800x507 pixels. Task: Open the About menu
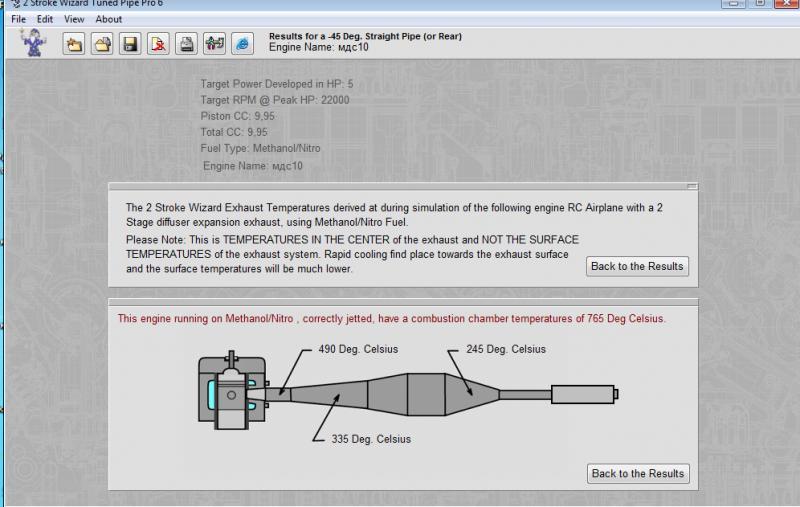[108, 19]
